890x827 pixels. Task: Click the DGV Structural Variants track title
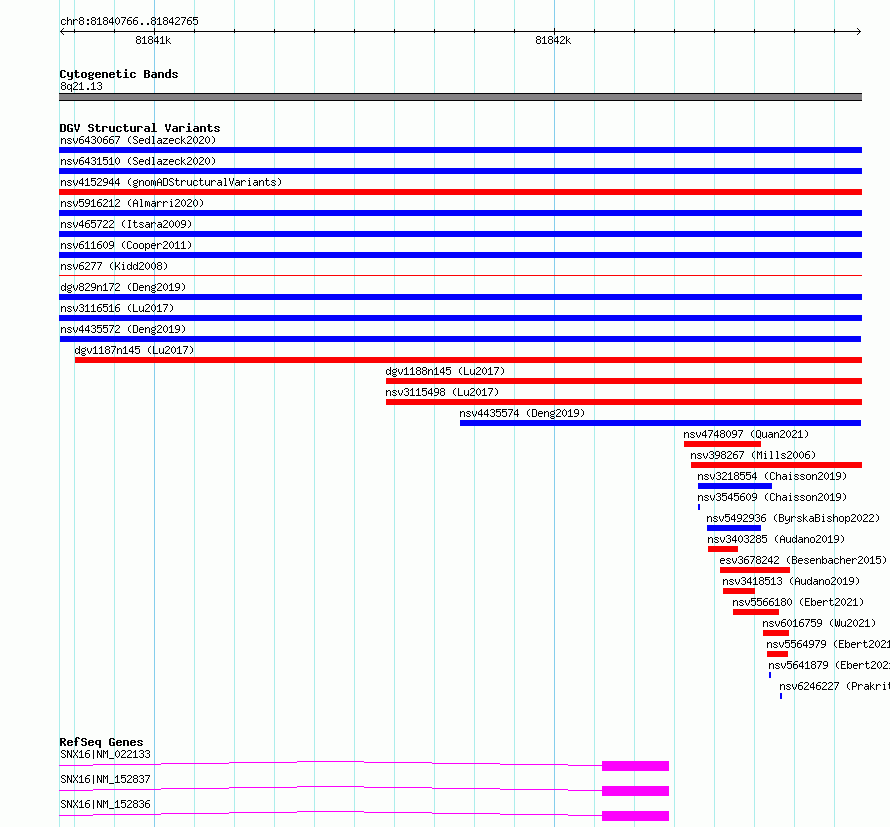pyautogui.click(x=140, y=128)
